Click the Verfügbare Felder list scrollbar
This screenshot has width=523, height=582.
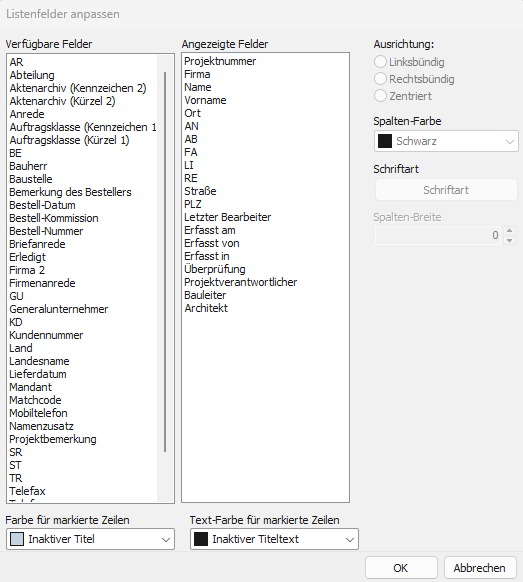coord(165,262)
